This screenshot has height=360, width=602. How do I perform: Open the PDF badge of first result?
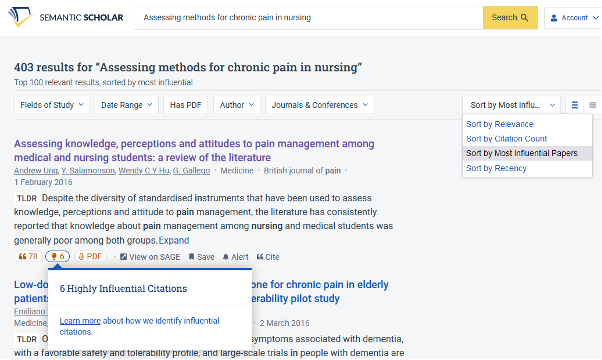click(x=90, y=256)
